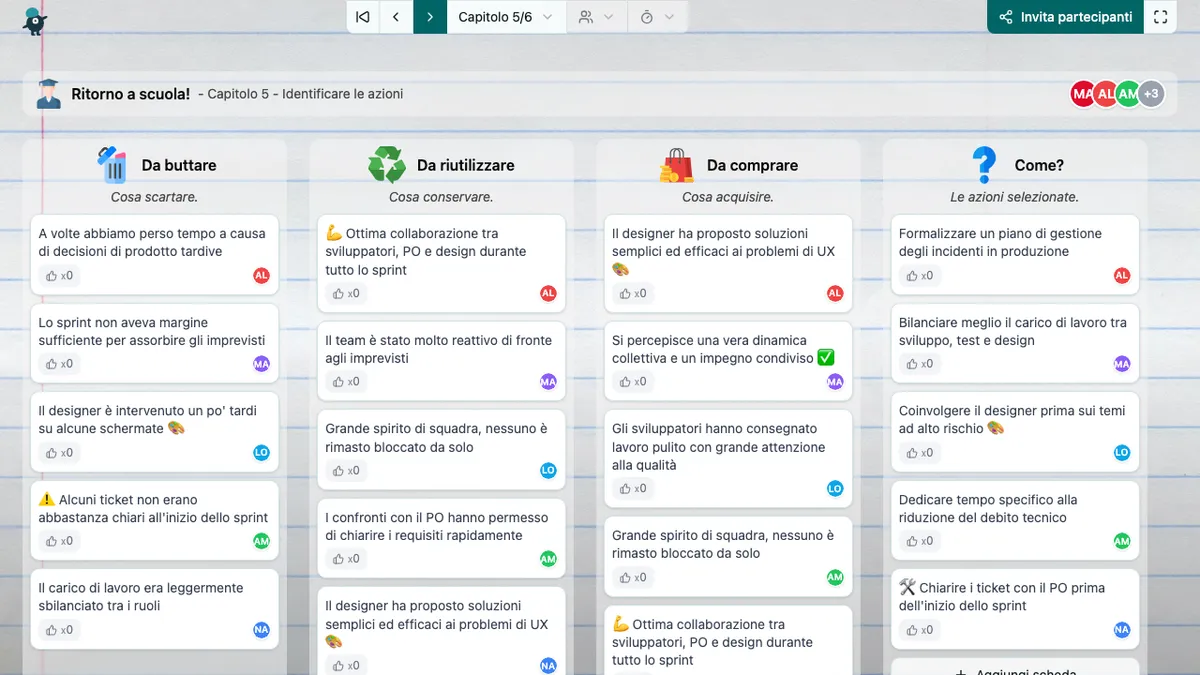Click the trash icon next to Da buttare
This screenshot has height=675, width=1200.
point(110,163)
